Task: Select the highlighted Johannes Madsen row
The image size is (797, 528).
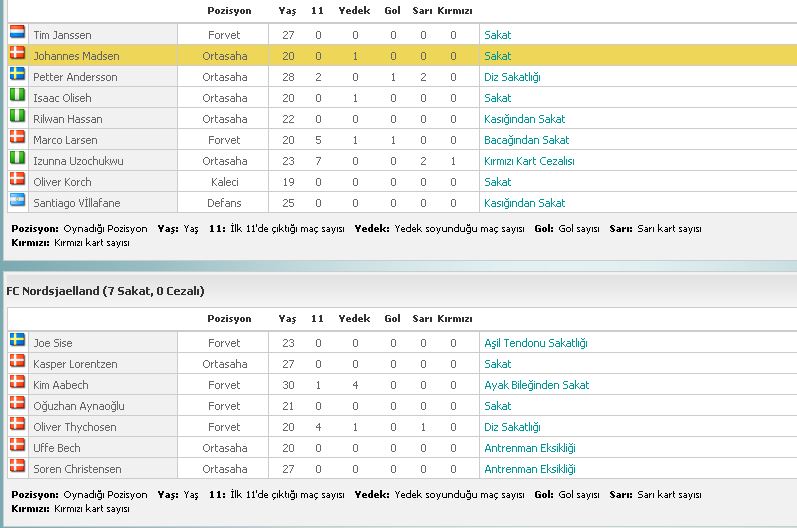Action: (x=403, y=56)
